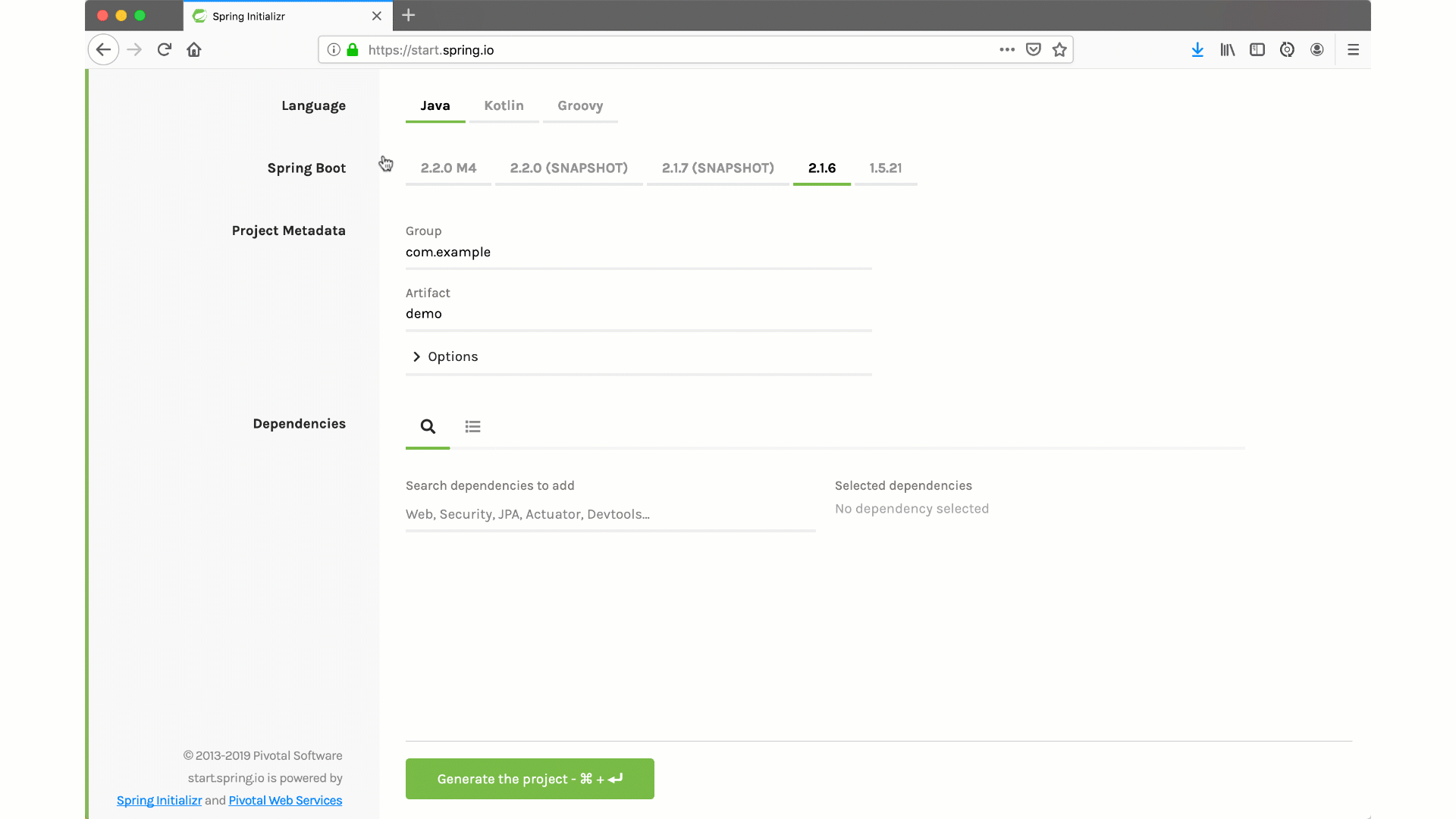Open the Firefox hamburger menu
Screen dimensions: 1456x819
click(1353, 50)
